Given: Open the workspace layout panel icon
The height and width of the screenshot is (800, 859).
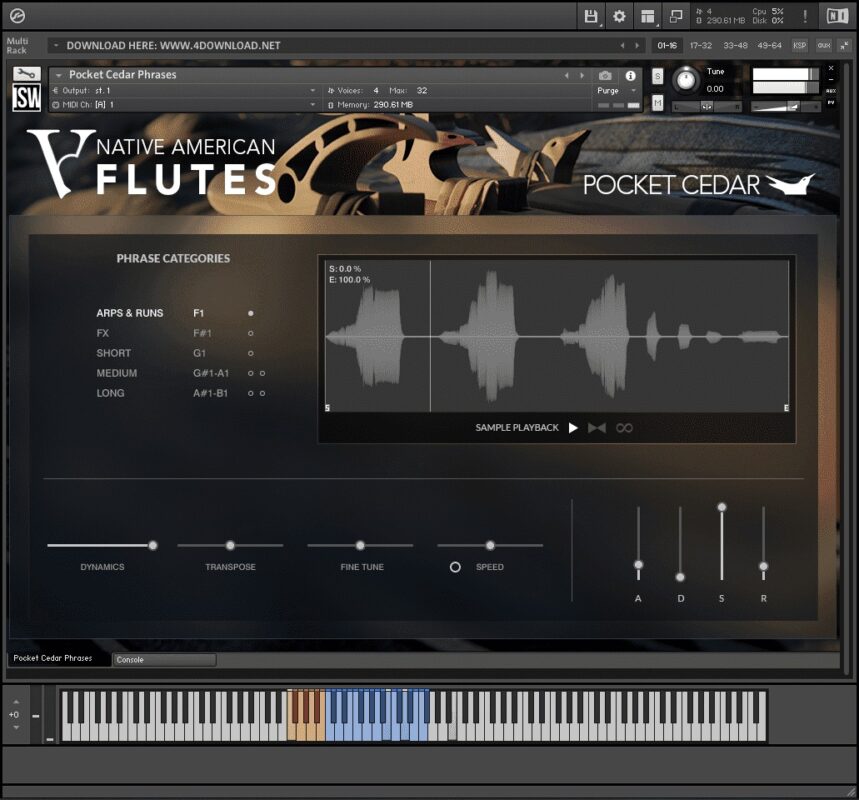Looking at the screenshot, I should coord(648,16).
